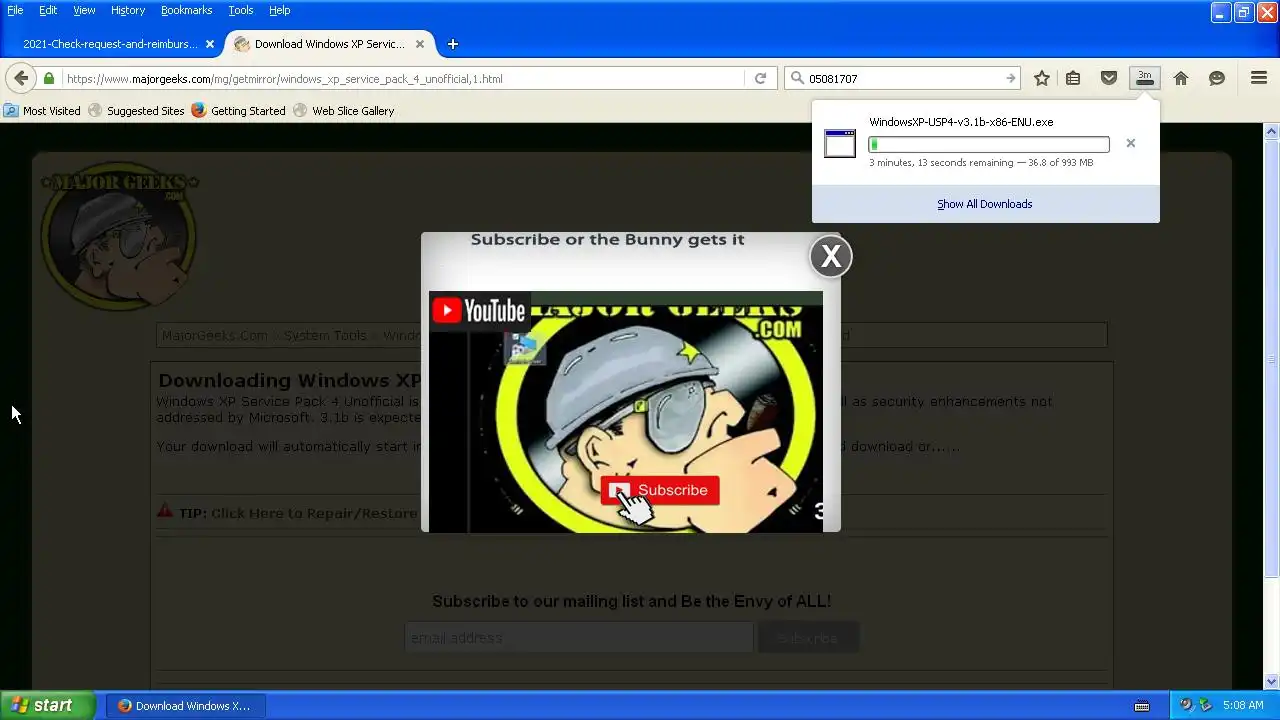Click the email address input field
This screenshot has height=720, width=1280.
[x=579, y=637]
